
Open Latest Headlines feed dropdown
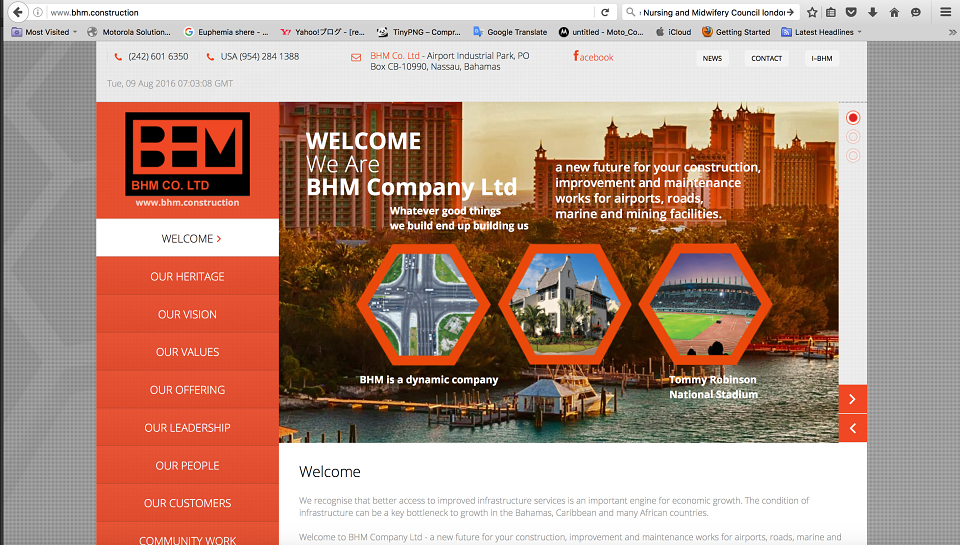click(821, 32)
